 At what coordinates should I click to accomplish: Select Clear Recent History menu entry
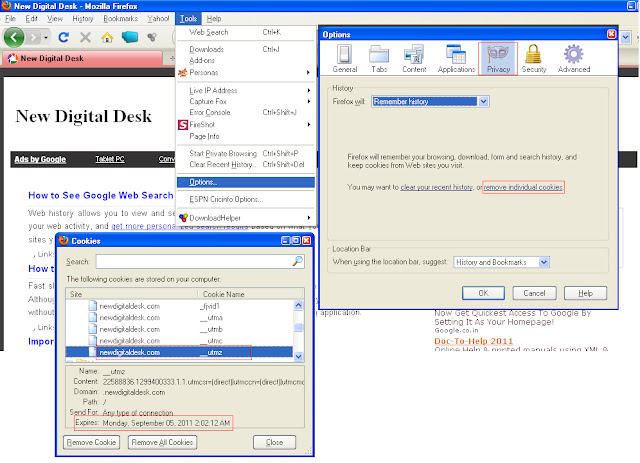pyautogui.click(x=246, y=165)
